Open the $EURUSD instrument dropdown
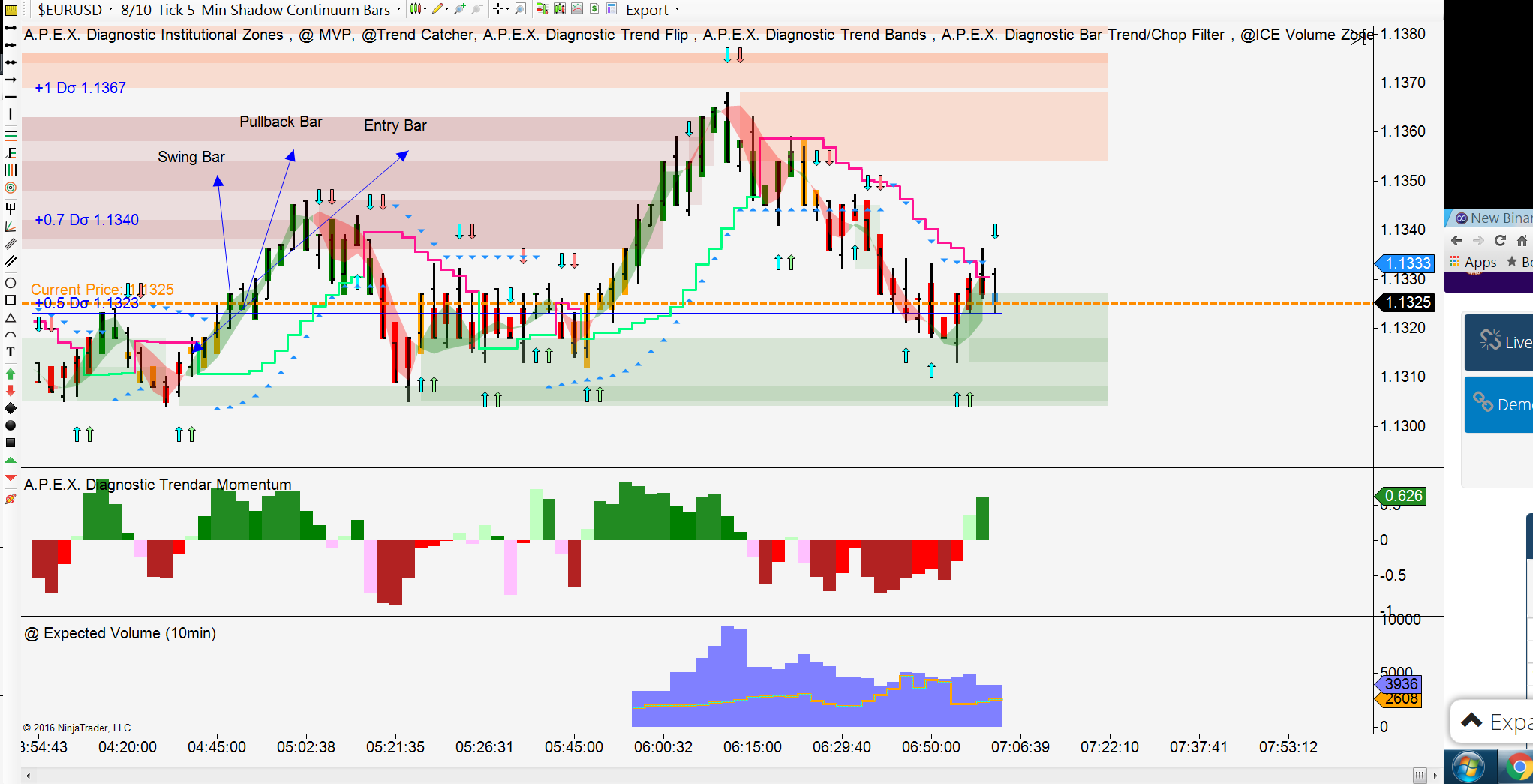This screenshot has width=1533, height=784. point(76,10)
